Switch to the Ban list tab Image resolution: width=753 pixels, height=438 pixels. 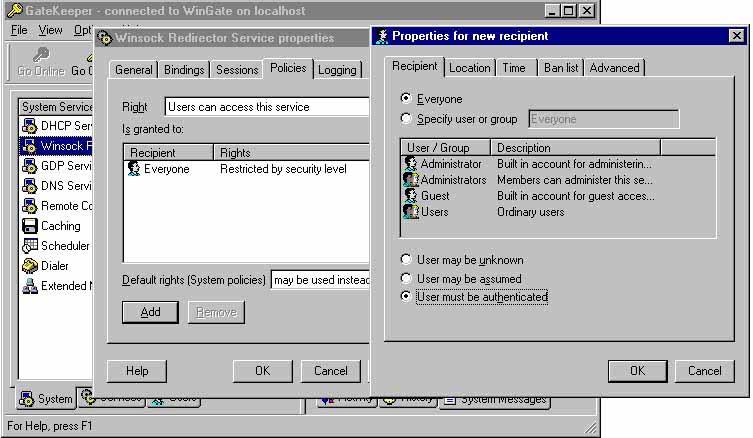[559, 68]
